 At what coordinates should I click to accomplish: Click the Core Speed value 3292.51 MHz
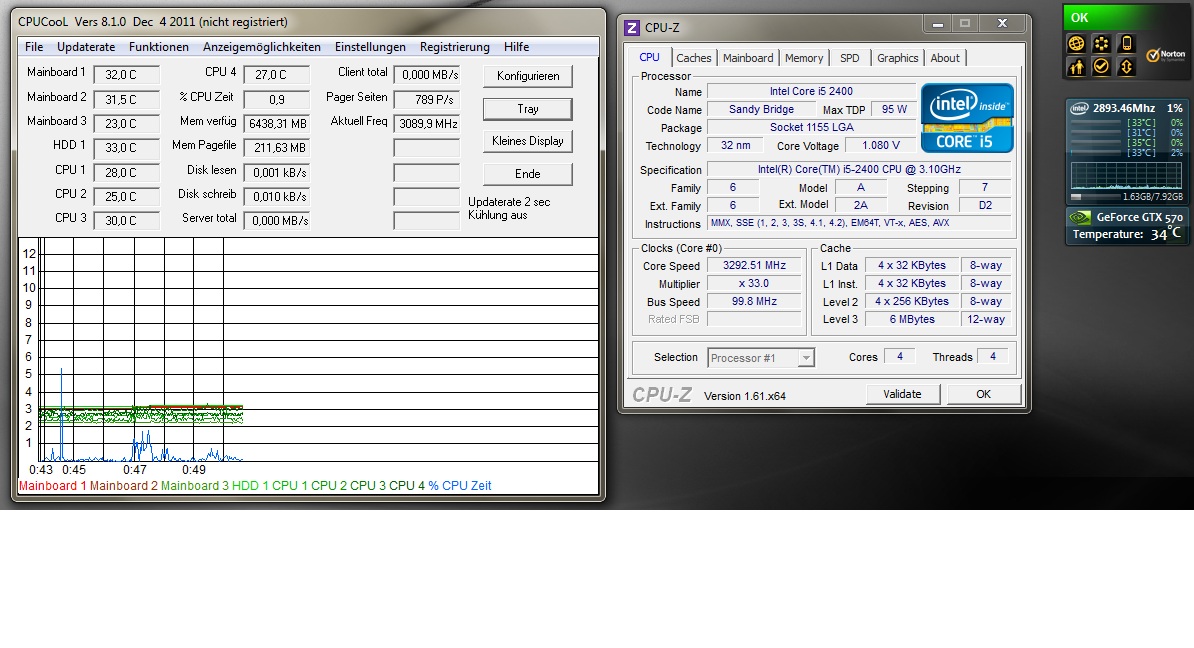(x=754, y=266)
